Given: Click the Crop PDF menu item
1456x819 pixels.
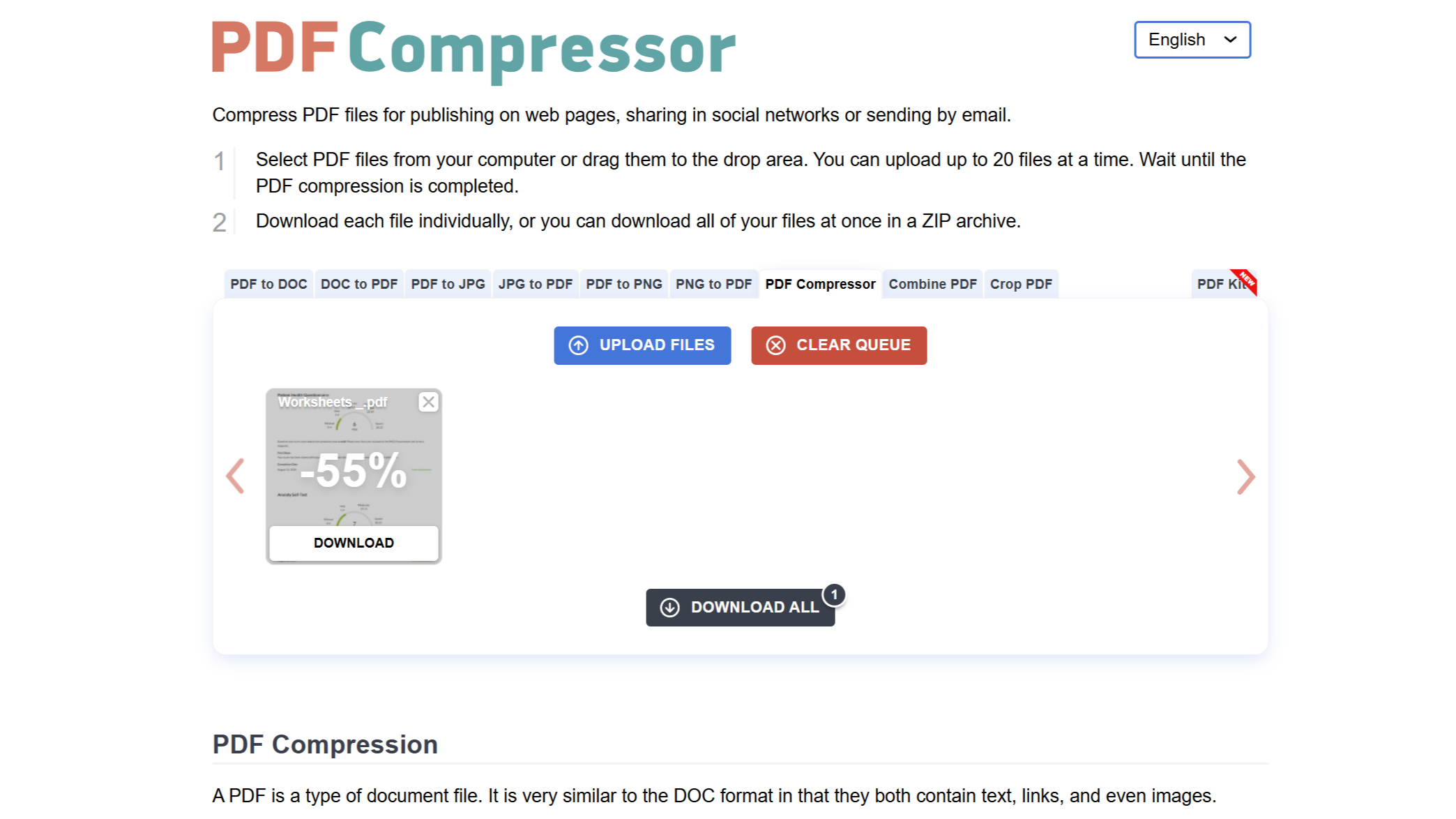Looking at the screenshot, I should point(1022,284).
